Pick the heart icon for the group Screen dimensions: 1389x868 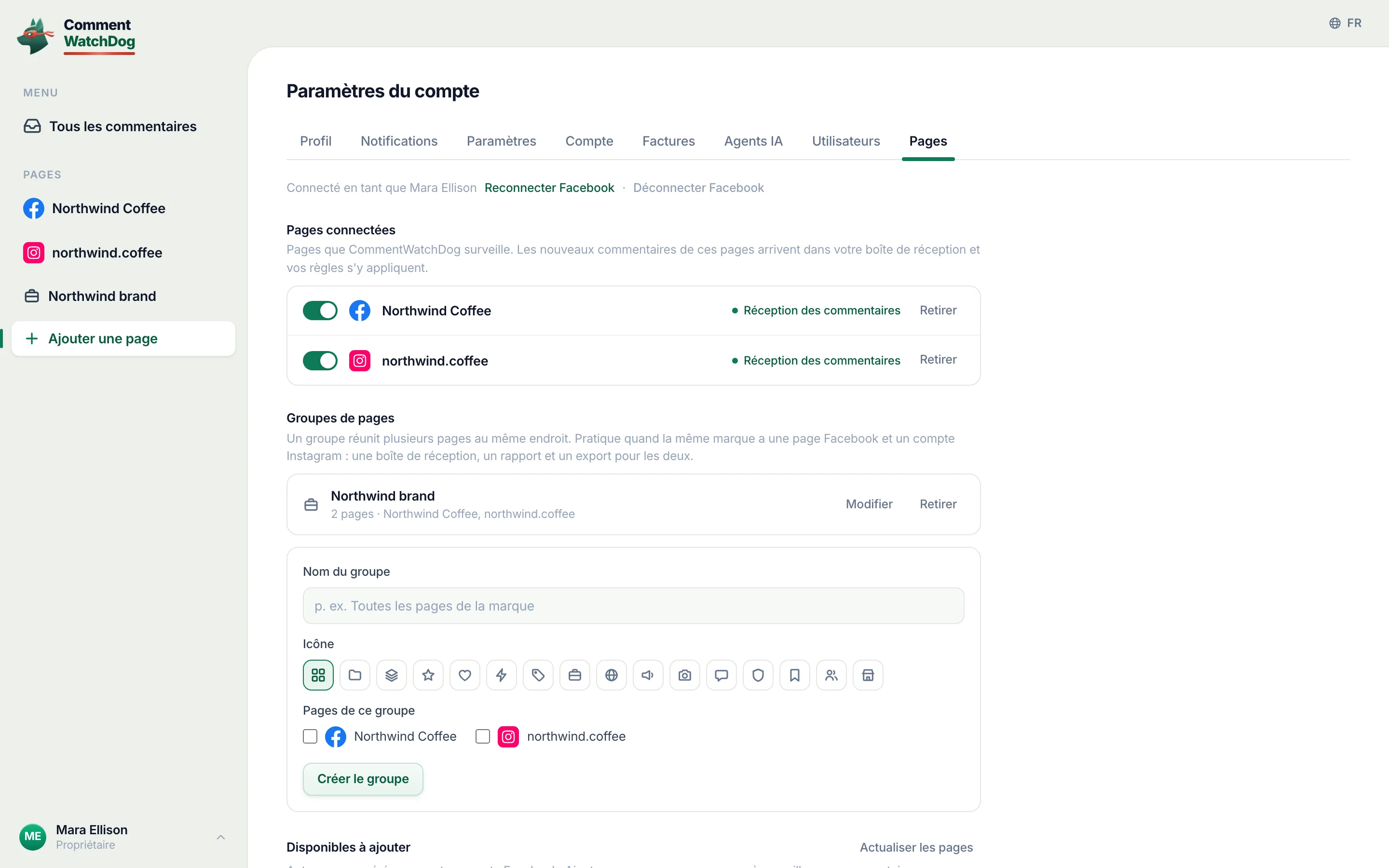tap(465, 675)
